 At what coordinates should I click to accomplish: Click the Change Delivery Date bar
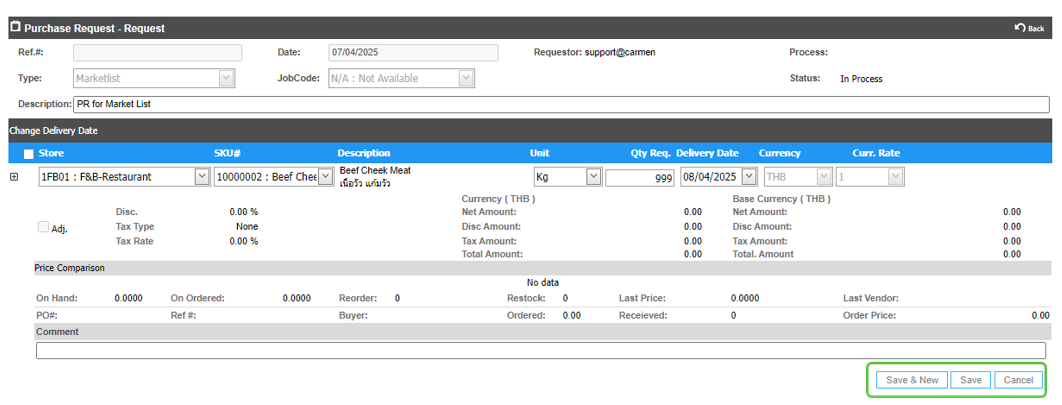(x=54, y=130)
